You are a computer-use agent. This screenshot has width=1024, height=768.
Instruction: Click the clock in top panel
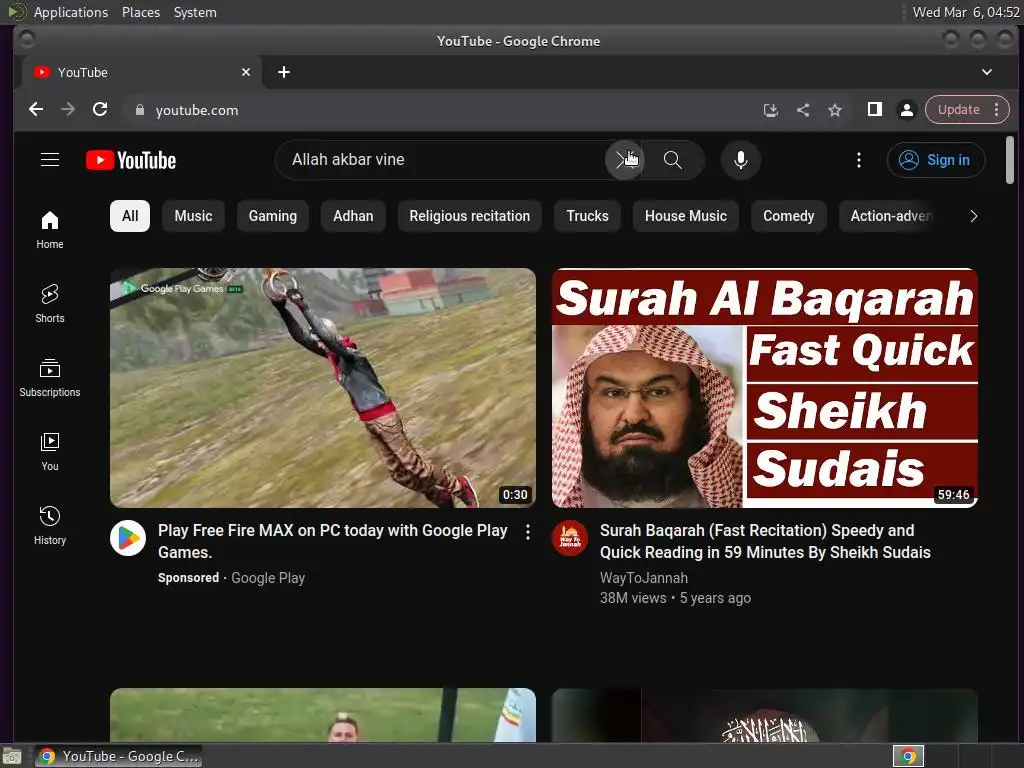point(966,12)
